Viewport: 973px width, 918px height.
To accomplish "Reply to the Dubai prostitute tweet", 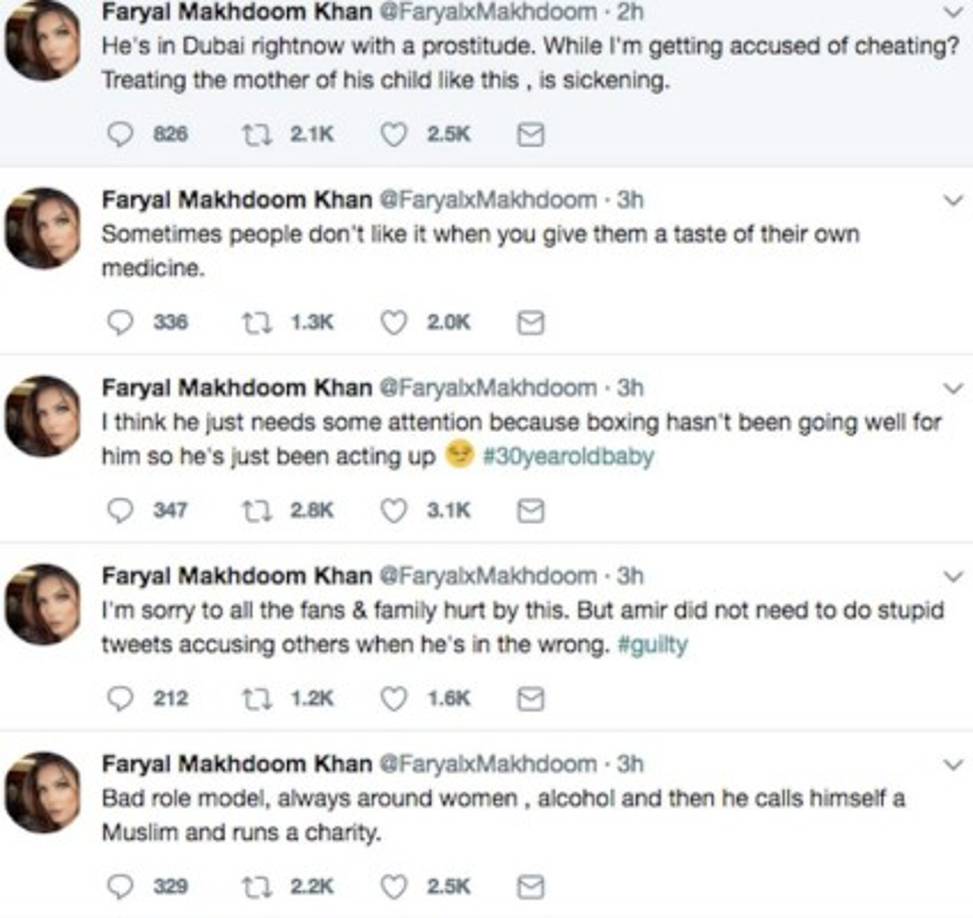I will (x=122, y=134).
